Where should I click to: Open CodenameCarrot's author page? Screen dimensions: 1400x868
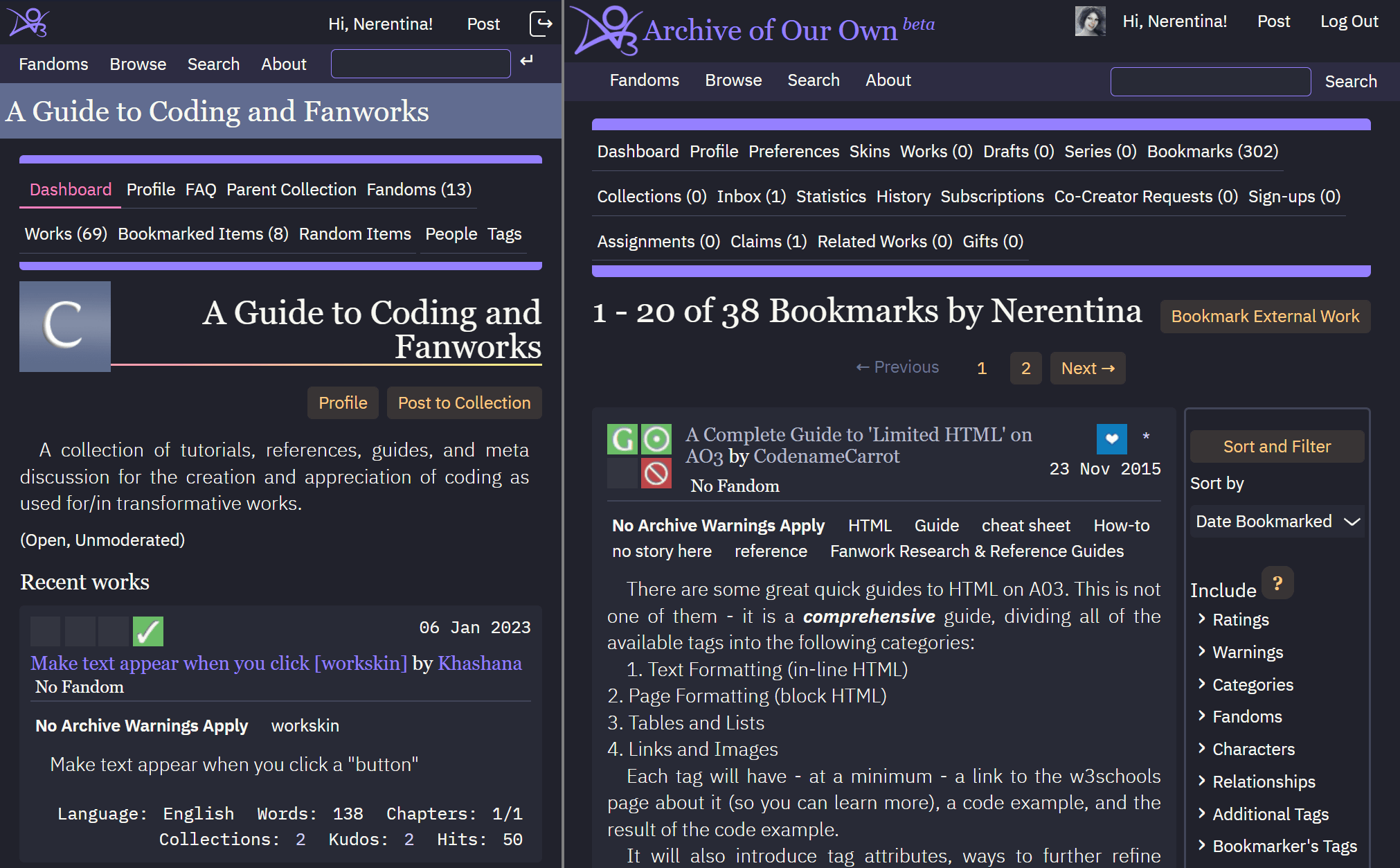(x=827, y=456)
